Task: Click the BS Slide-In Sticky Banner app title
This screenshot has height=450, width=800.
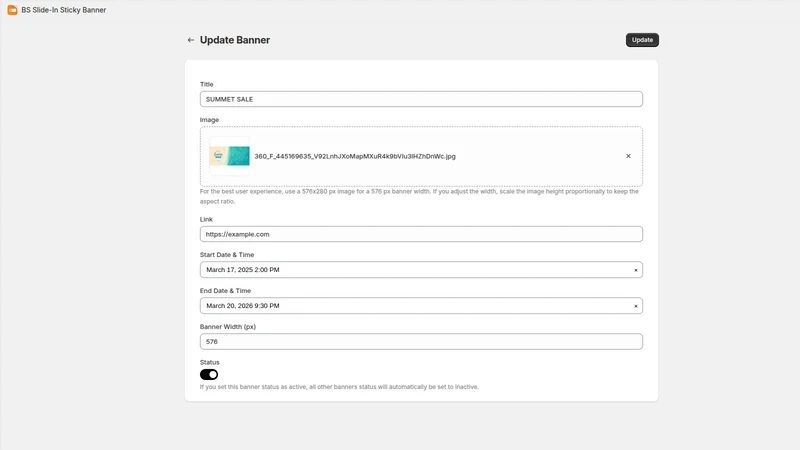Action: [x=64, y=10]
